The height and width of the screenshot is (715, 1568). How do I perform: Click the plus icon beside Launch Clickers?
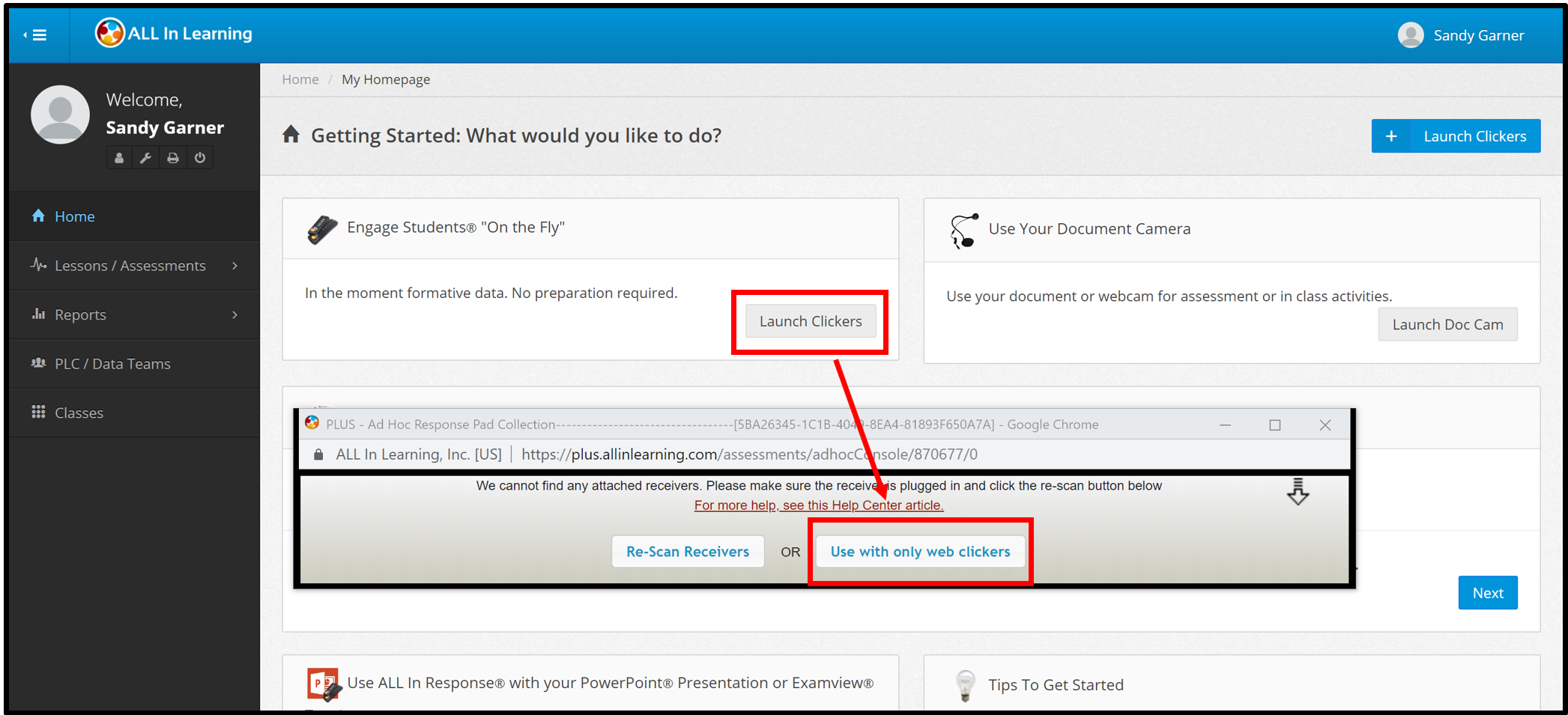(1390, 136)
